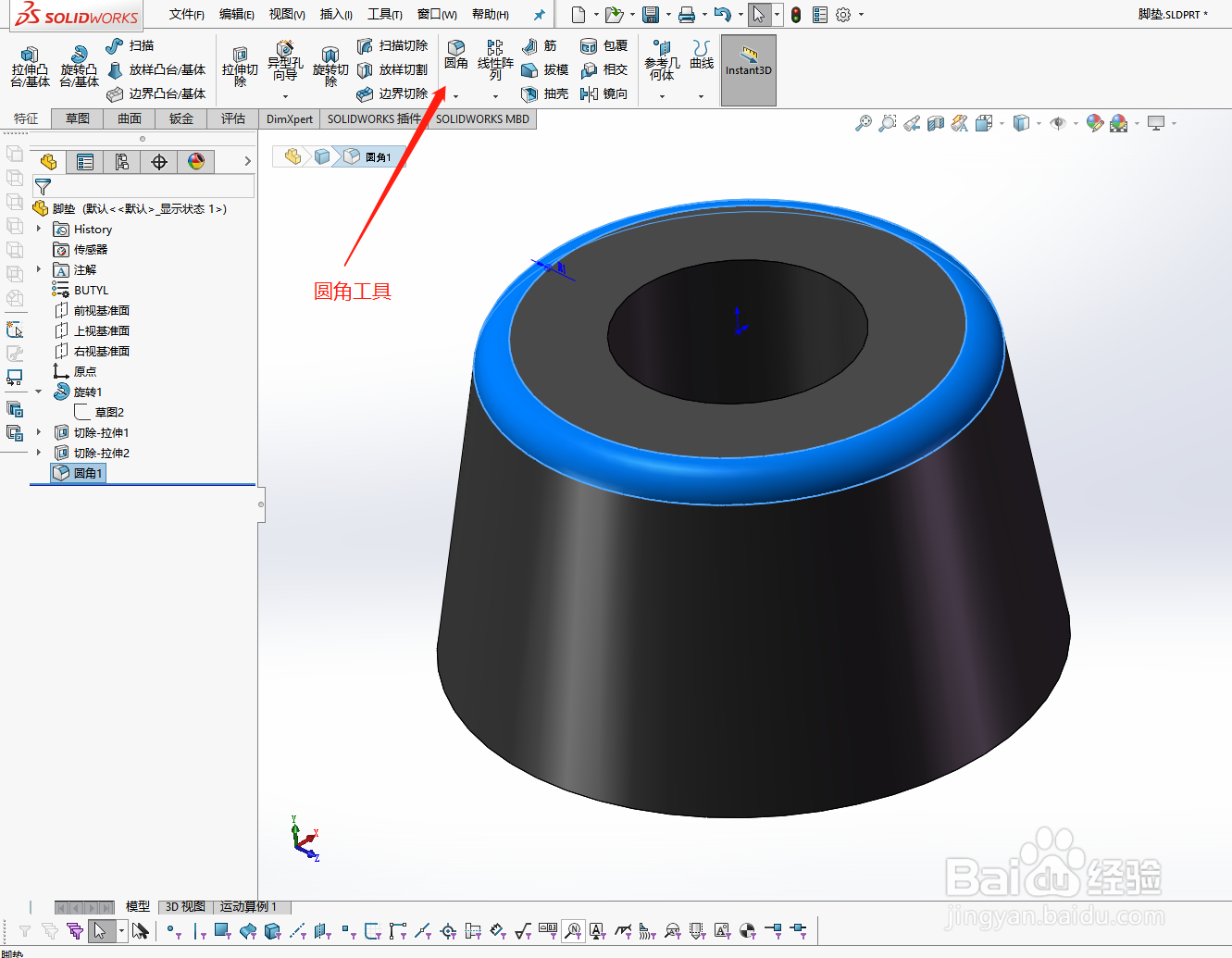Open the 参考几何体 dropdown arrow
The width and height of the screenshot is (1232, 958).
[x=662, y=96]
